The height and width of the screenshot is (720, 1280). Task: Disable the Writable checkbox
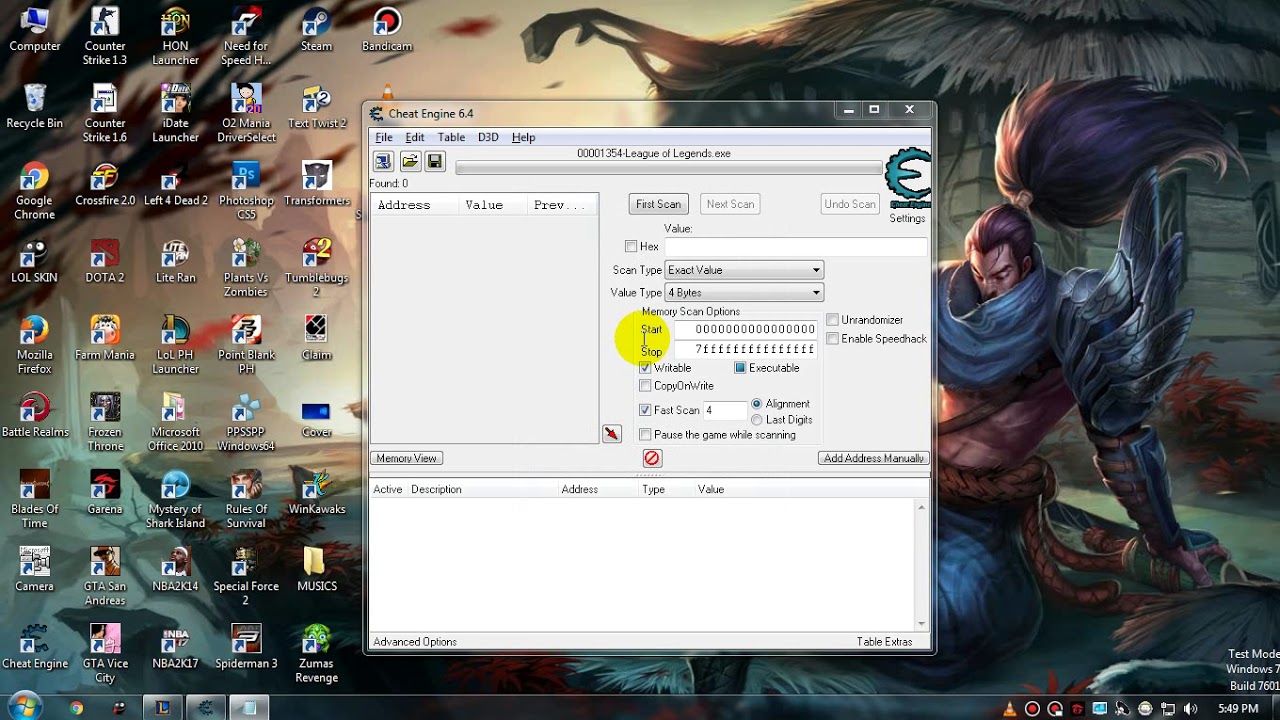click(x=645, y=368)
